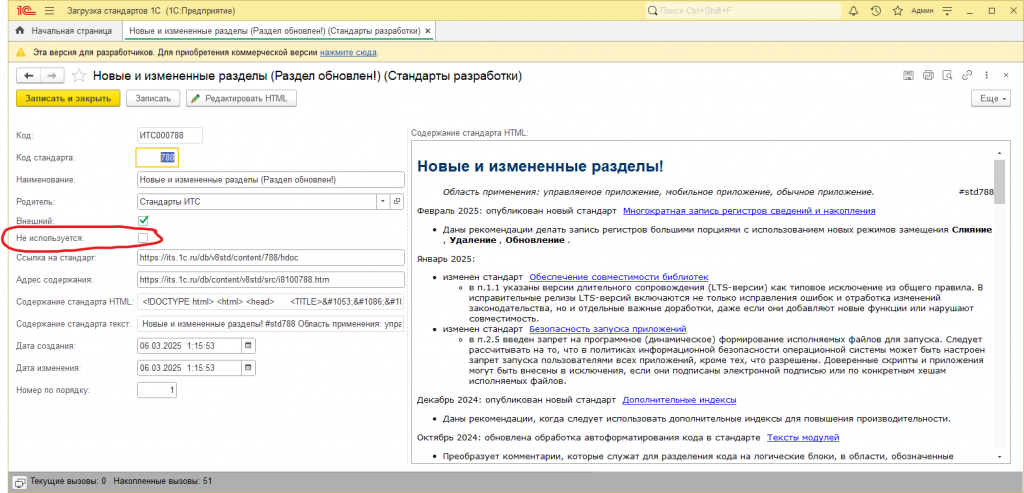
Task: Enable the Не используется checkbox
Action: coord(143,238)
